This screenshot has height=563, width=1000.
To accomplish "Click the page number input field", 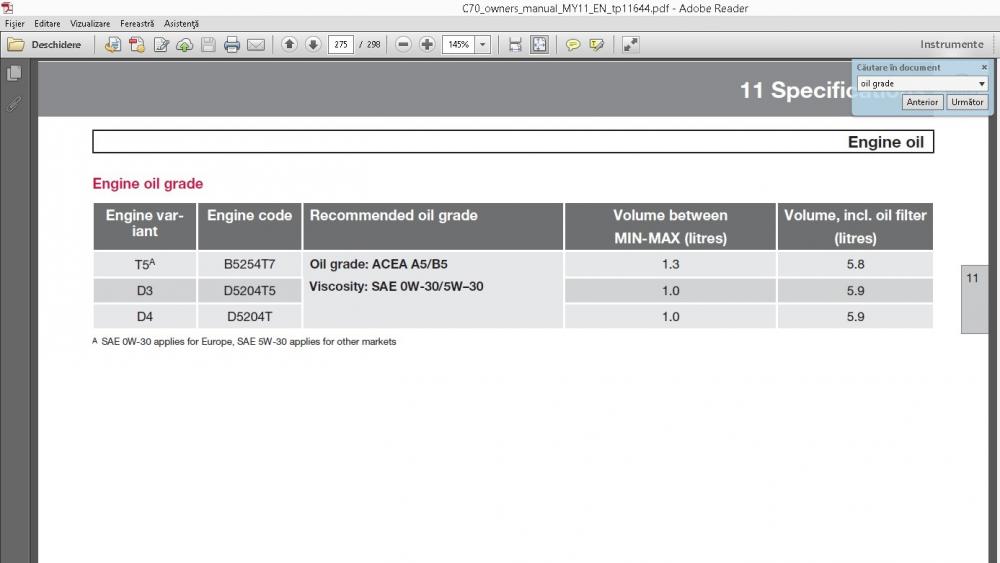I will [341, 44].
